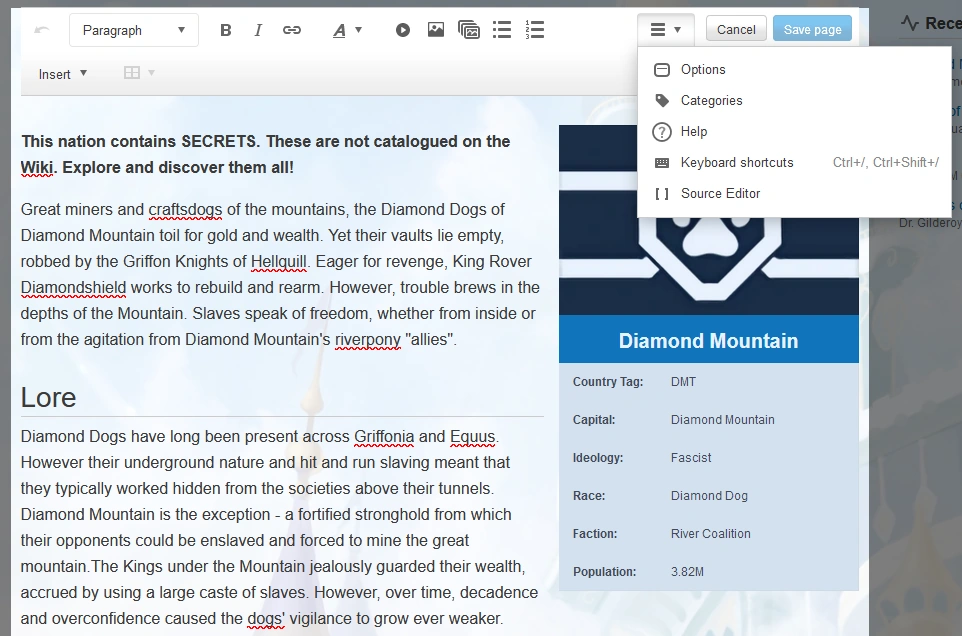Click the Population value 3.82M

[x=687, y=572]
